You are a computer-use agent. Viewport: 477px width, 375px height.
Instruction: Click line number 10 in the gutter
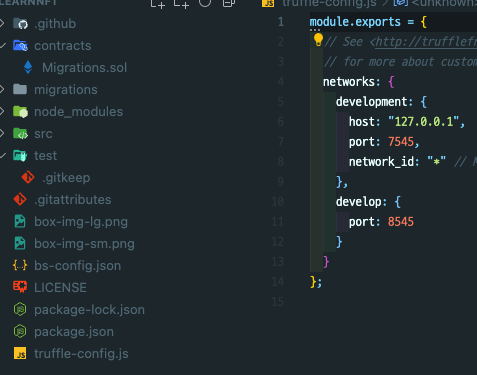pos(277,202)
